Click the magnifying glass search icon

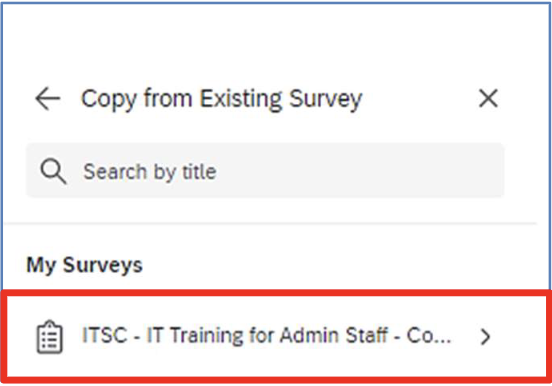coord(53,171)
